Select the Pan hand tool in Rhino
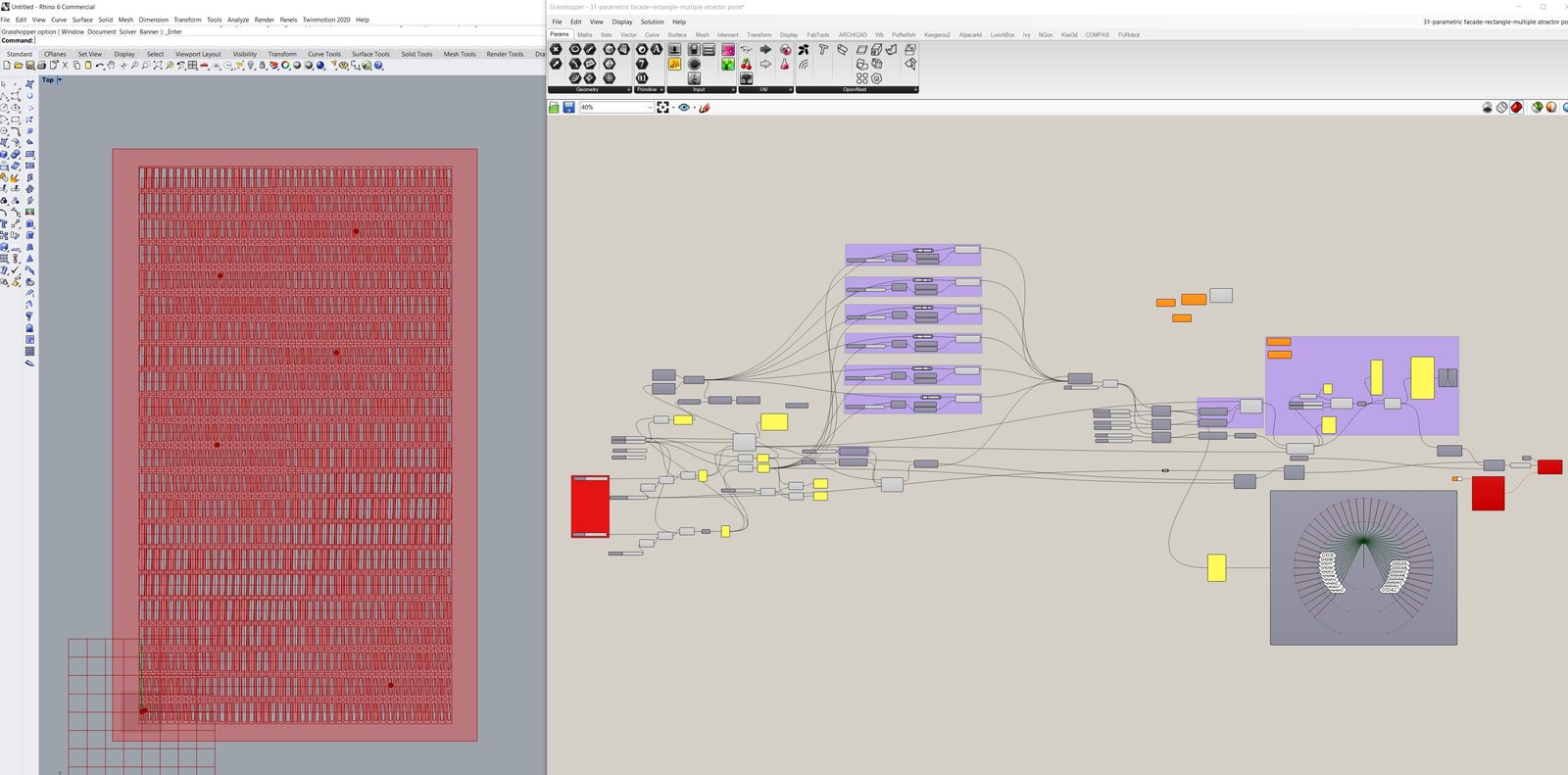 click(x=111, y=66)
